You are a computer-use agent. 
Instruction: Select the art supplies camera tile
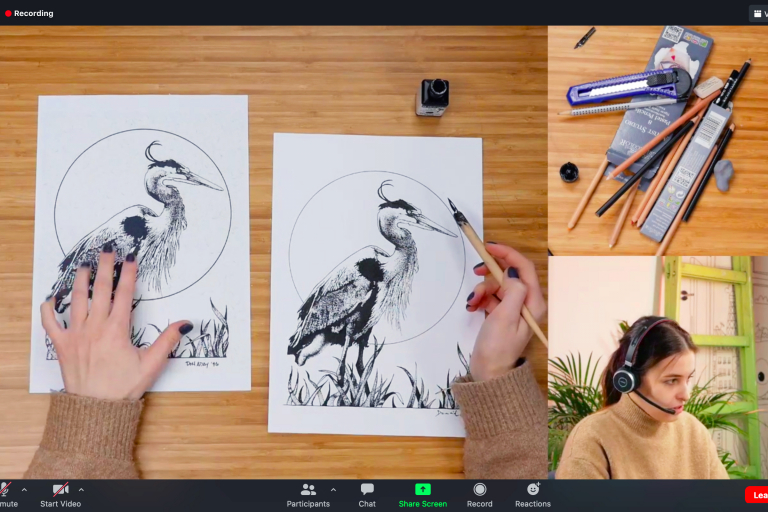tap(657, 140)
